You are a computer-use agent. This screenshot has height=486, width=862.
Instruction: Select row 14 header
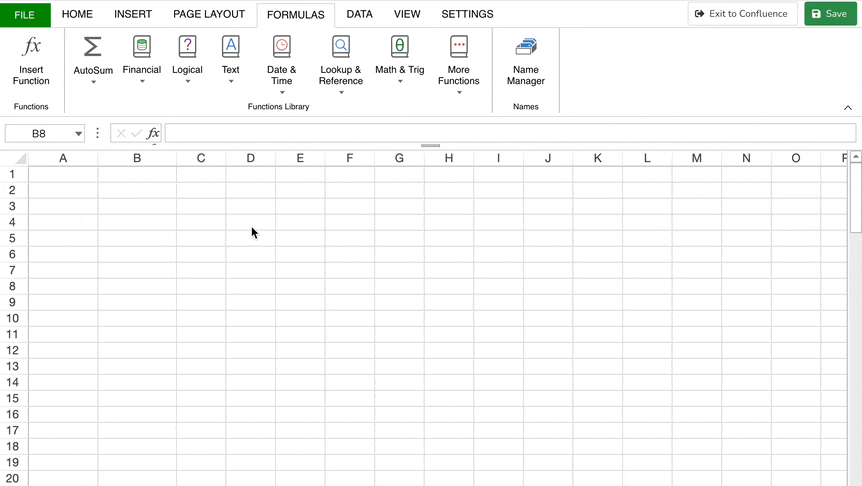[x=13, y=382]
